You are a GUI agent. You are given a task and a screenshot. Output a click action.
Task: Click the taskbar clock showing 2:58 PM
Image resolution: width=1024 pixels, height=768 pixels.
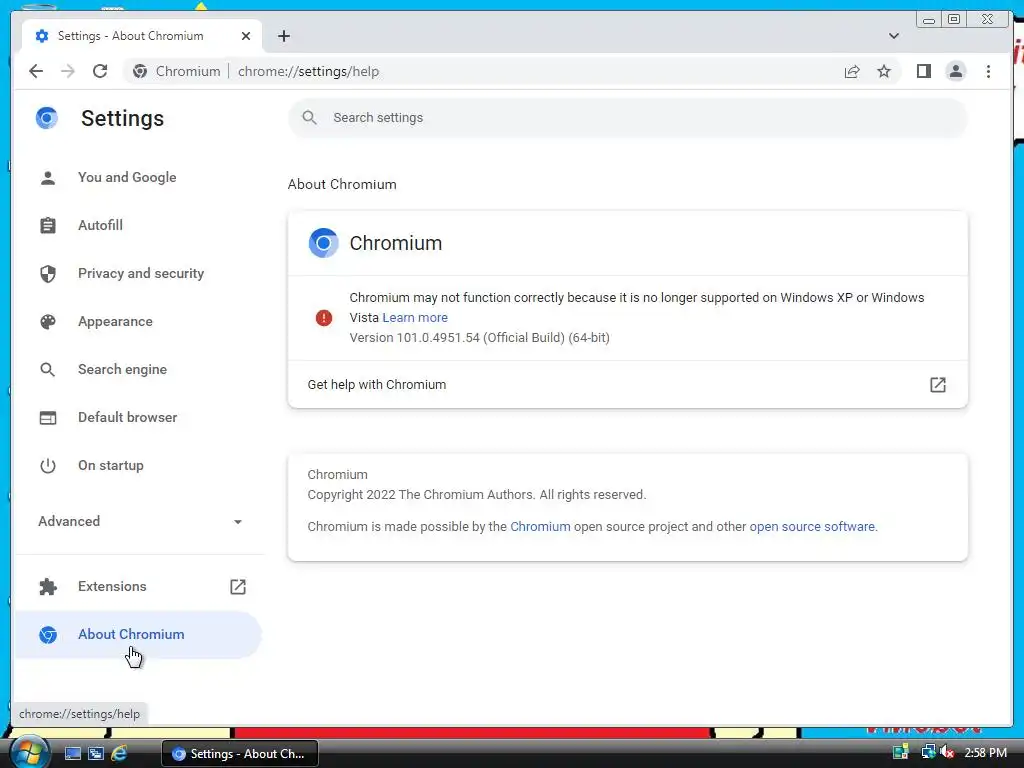click(985, 753)
